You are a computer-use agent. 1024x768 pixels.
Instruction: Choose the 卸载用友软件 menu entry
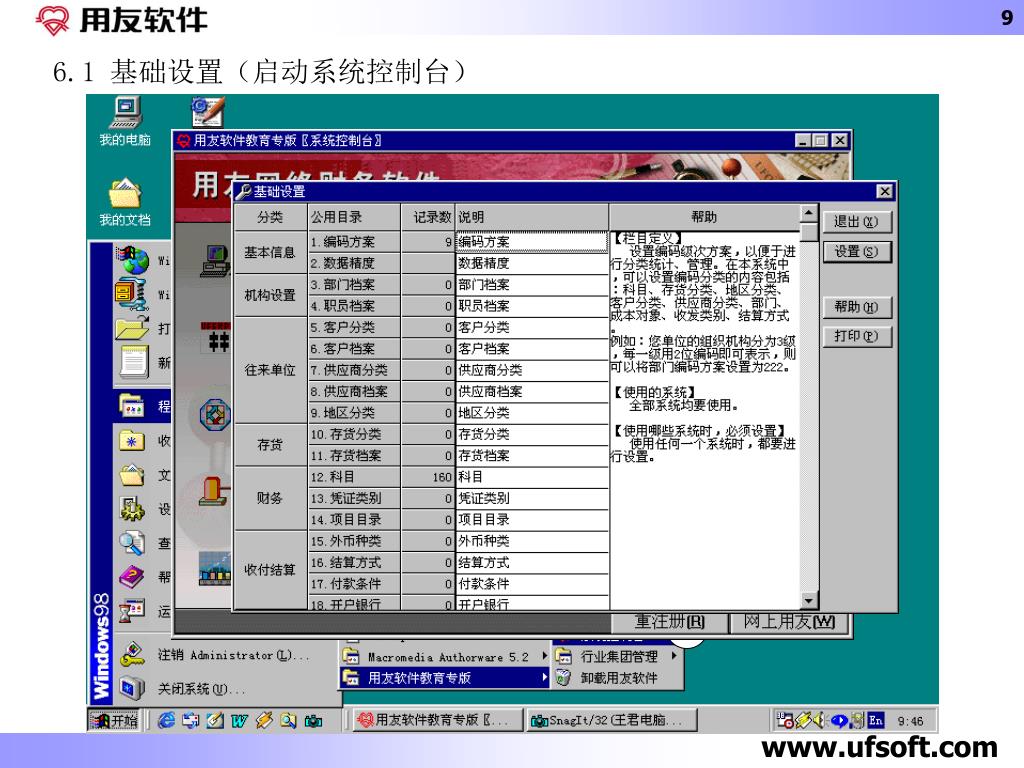pyautogui.click(x=617, y=678)
